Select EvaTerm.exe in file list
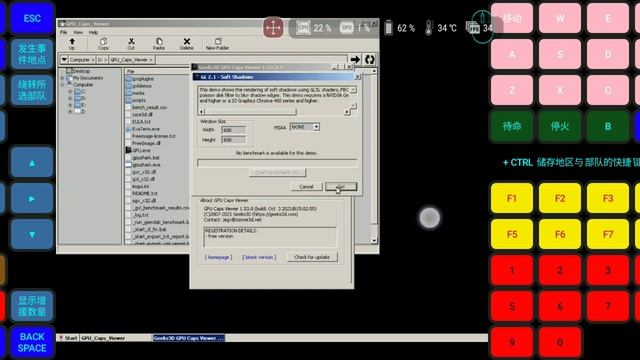Viewport: 640px width, 360px height. pyautogui.click(x=142, y=129)
